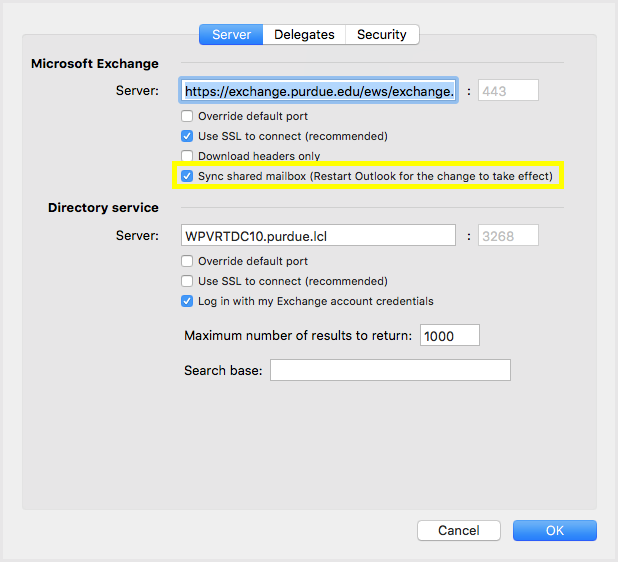Click the directory port field showing 3268
Screen dimensions: 618x562
coord(508,236)
